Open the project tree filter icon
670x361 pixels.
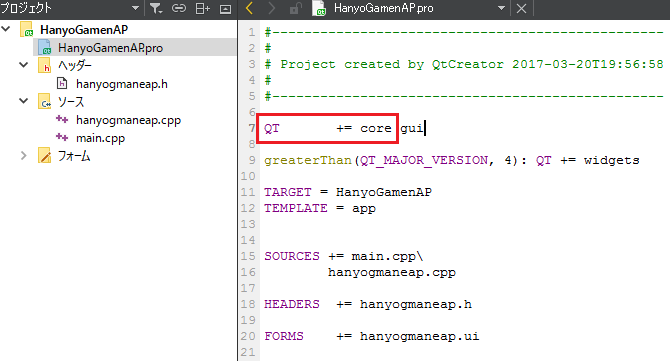[x=156, y=9]
